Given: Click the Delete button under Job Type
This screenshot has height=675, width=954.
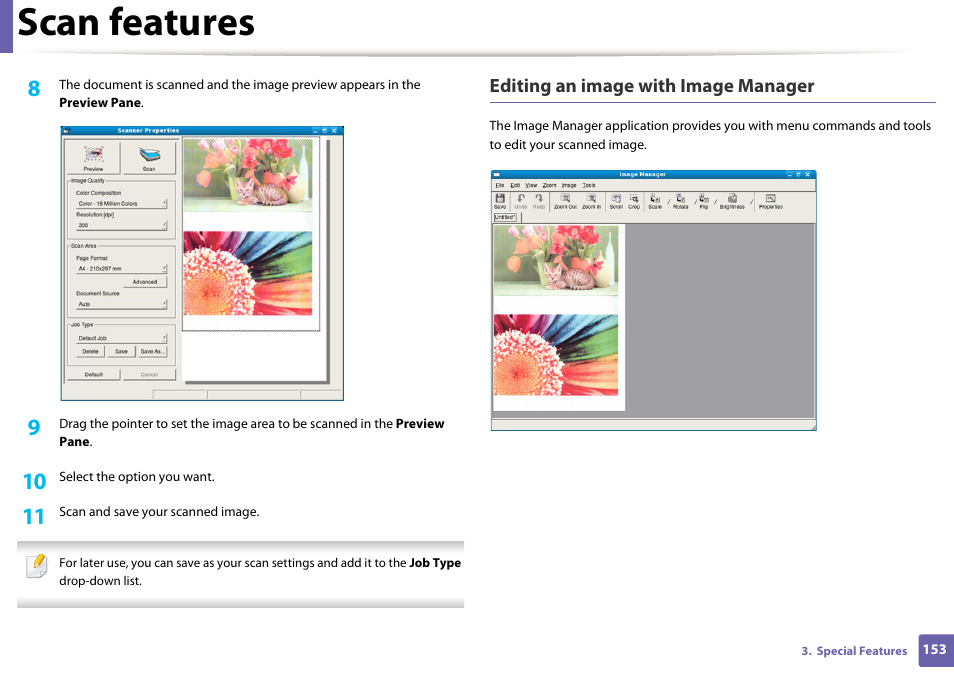Looking at the screenshot, I should pos(90,351).
